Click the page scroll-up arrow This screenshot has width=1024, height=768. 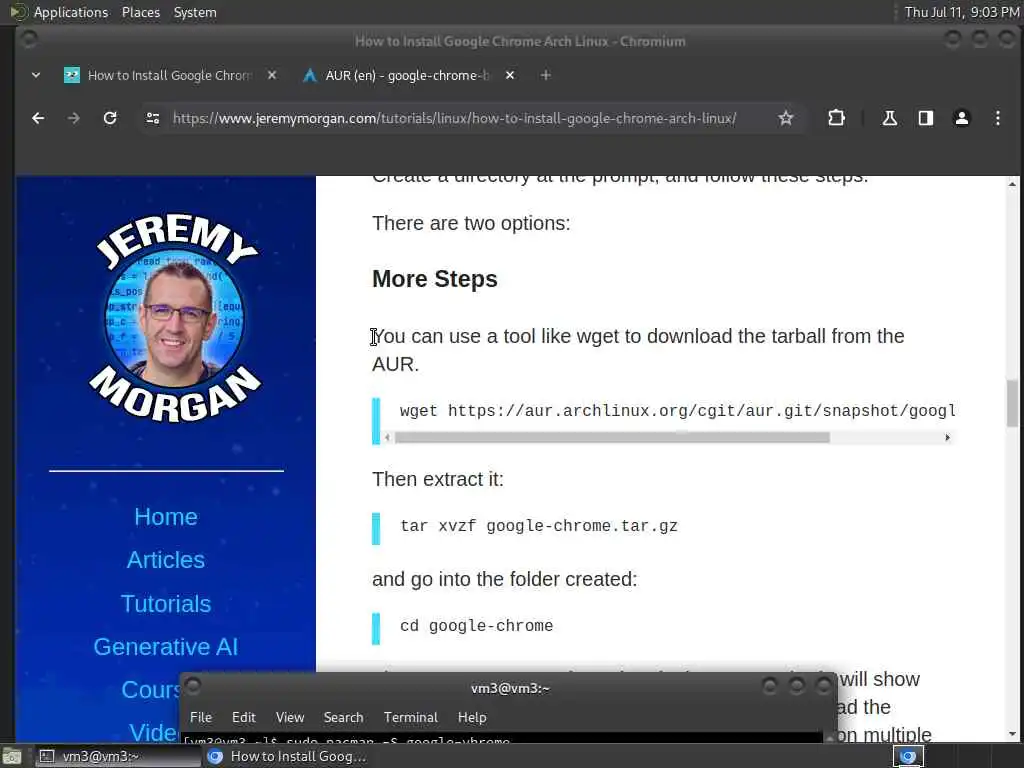[1012, 184]
